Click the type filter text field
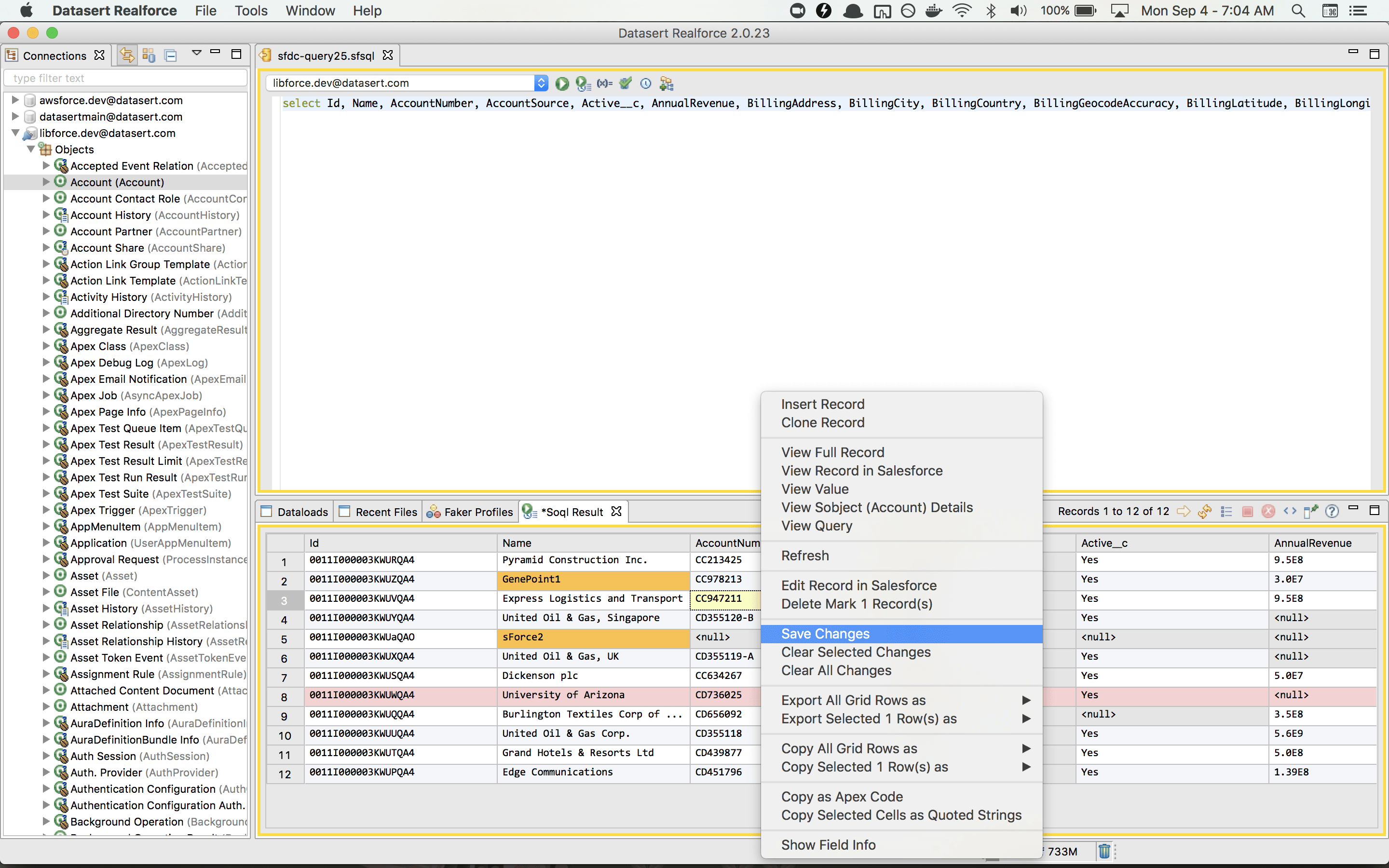The width and height of the screenshot is (1389, 868). (125, 78)
